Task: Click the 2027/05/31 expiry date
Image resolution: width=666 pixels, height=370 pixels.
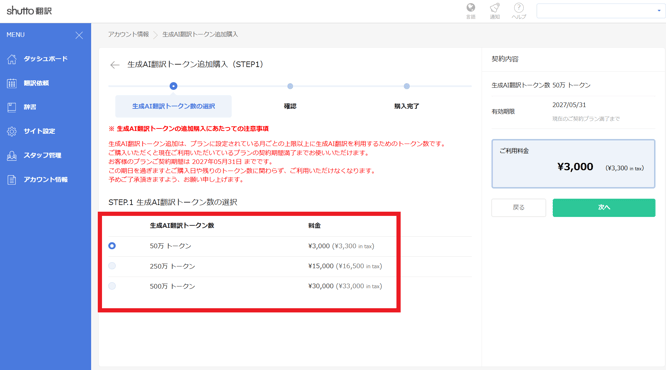Action: [569, 105]
